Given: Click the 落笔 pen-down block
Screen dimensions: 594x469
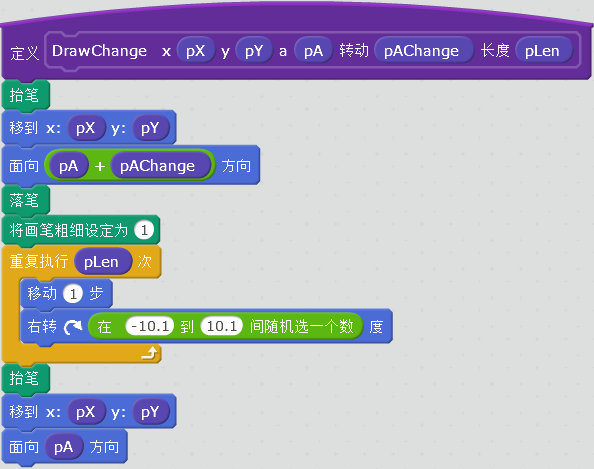Looking at the screenshot, I should tap(26, 200).
